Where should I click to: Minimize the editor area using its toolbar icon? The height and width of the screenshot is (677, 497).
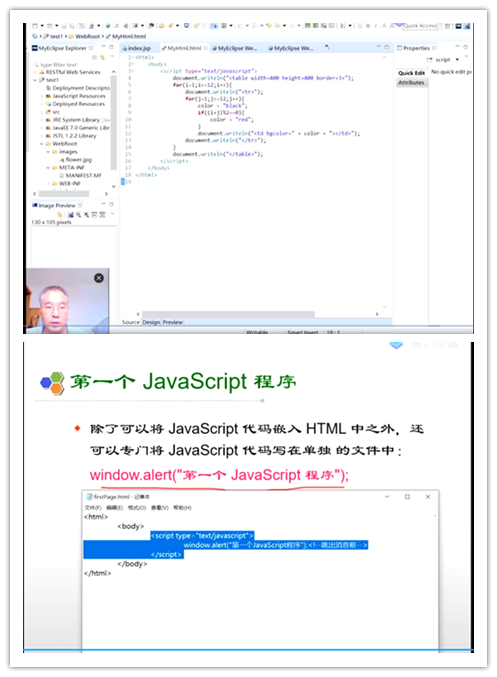(378, 47)
